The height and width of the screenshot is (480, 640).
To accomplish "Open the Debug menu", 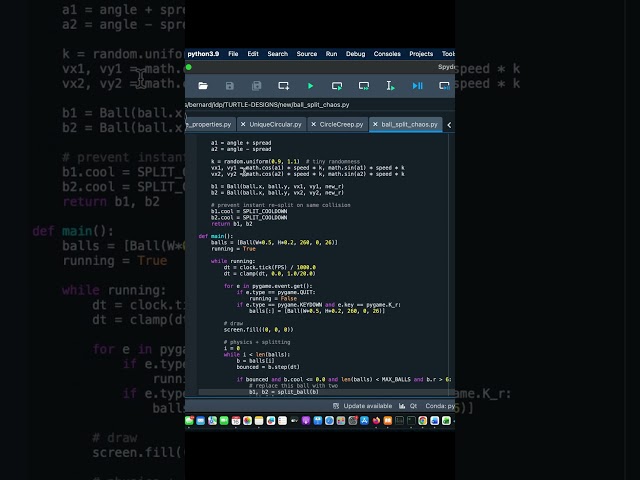I will coord(356,54).
